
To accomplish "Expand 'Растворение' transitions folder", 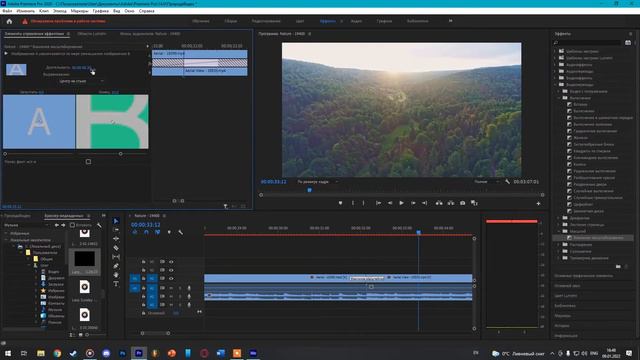I will coord(559,244).
